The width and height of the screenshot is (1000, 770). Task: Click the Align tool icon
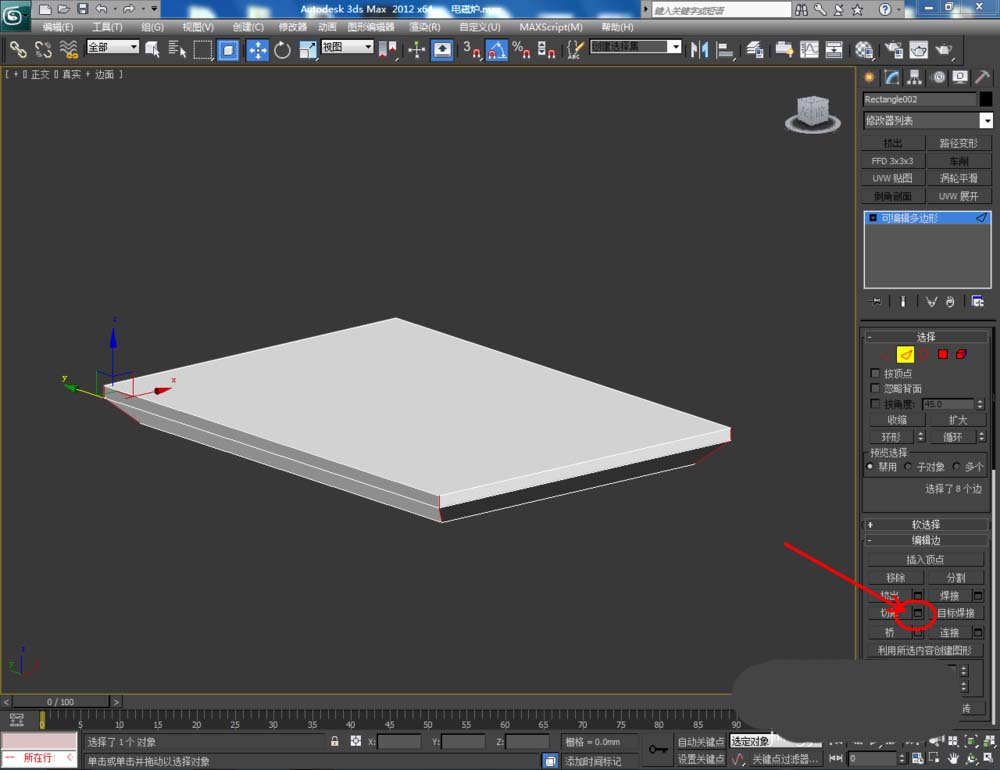point(724,50)
